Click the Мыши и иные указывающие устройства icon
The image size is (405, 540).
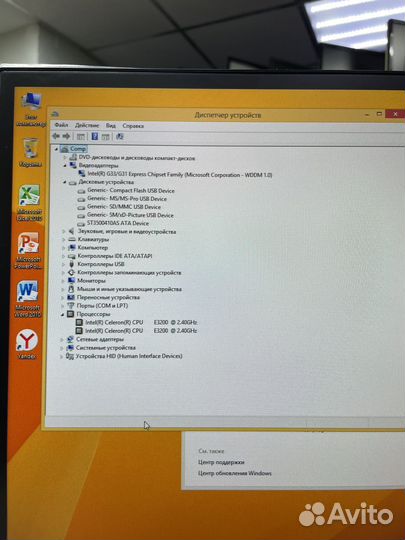[71, 289]
